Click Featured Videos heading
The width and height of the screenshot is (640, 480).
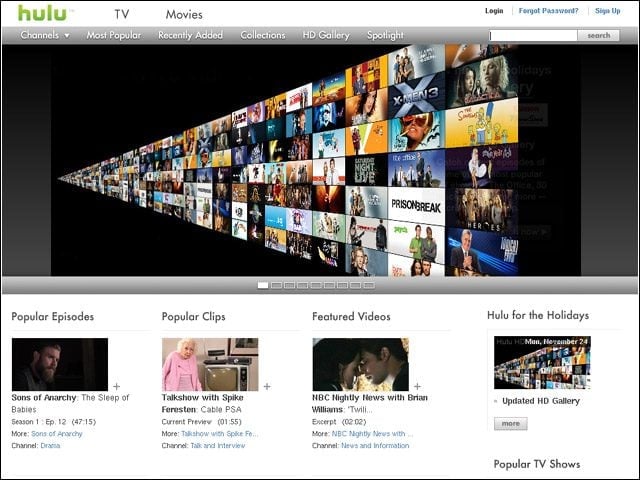pos(351,317)
